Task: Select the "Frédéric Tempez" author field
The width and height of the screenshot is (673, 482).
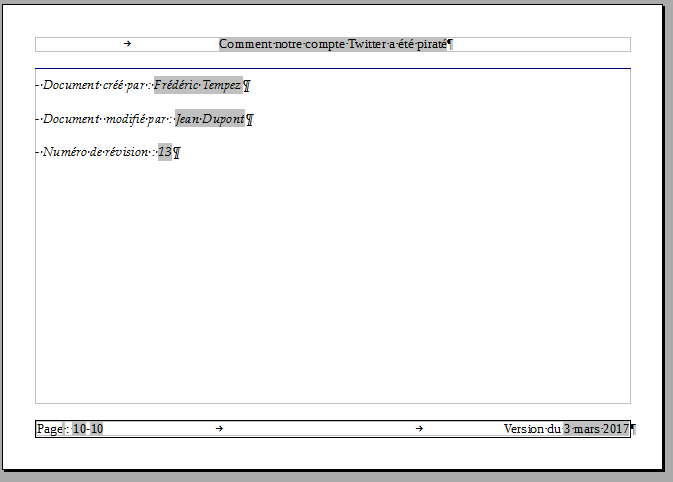Action: [x=197, y=85]
